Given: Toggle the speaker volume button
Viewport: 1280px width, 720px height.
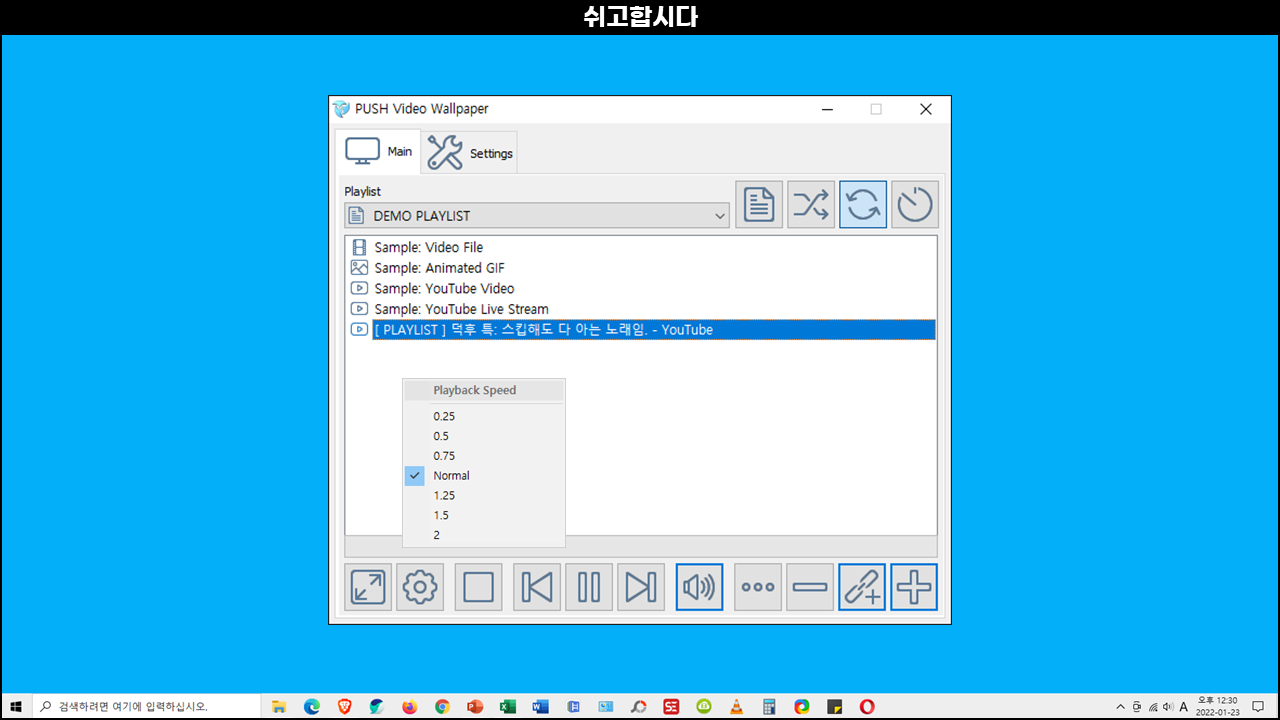Looking at the screenshot, I should (x=699, y=587).
